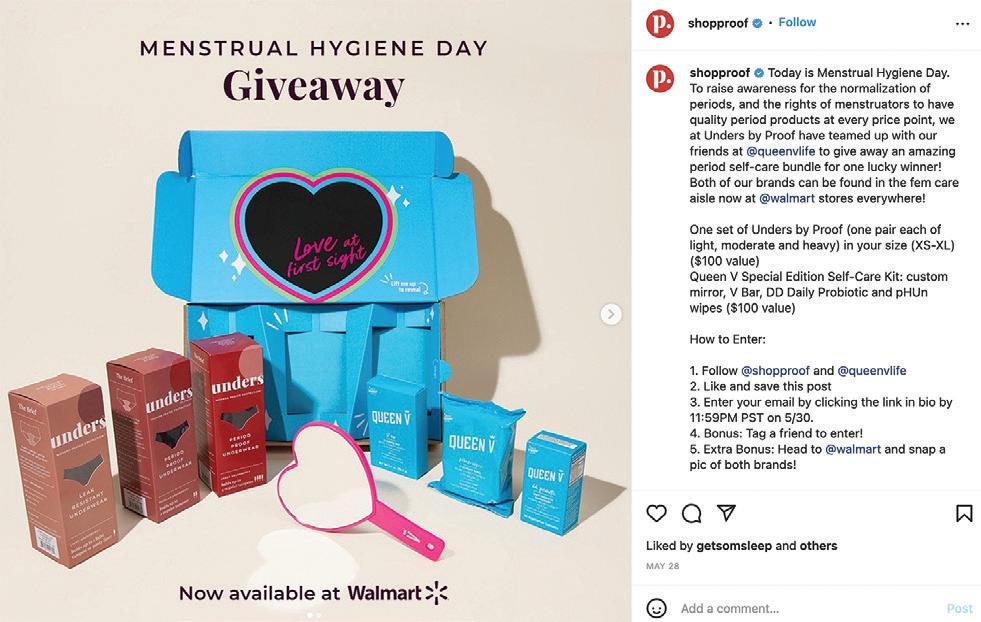Follow the shopproof account

pos(797,23)
